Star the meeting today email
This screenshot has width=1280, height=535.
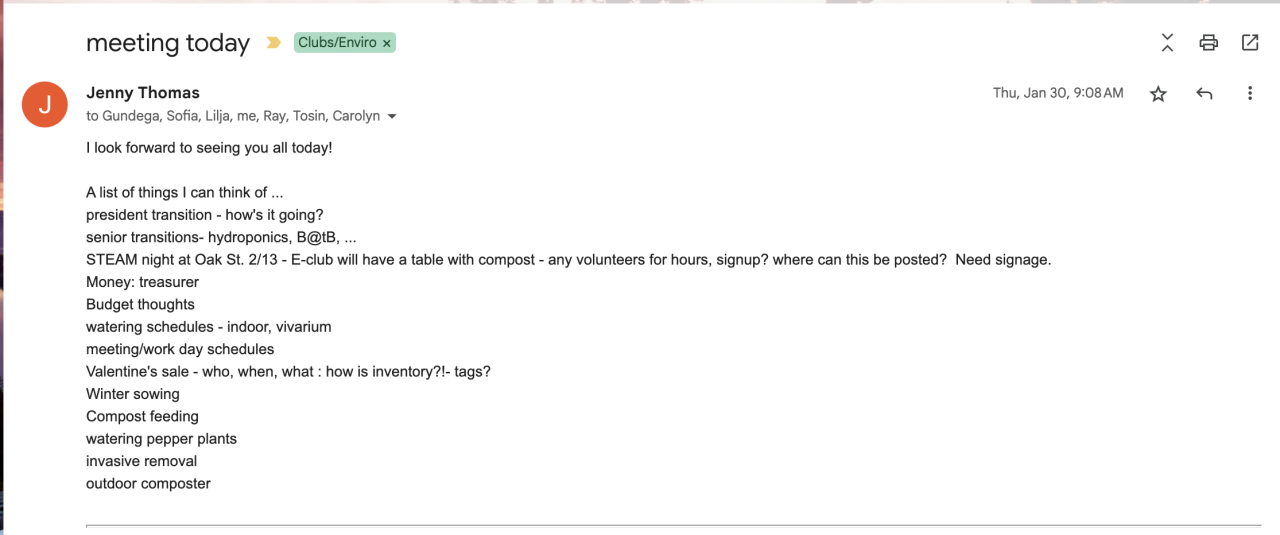click(x=1158, y=94)
